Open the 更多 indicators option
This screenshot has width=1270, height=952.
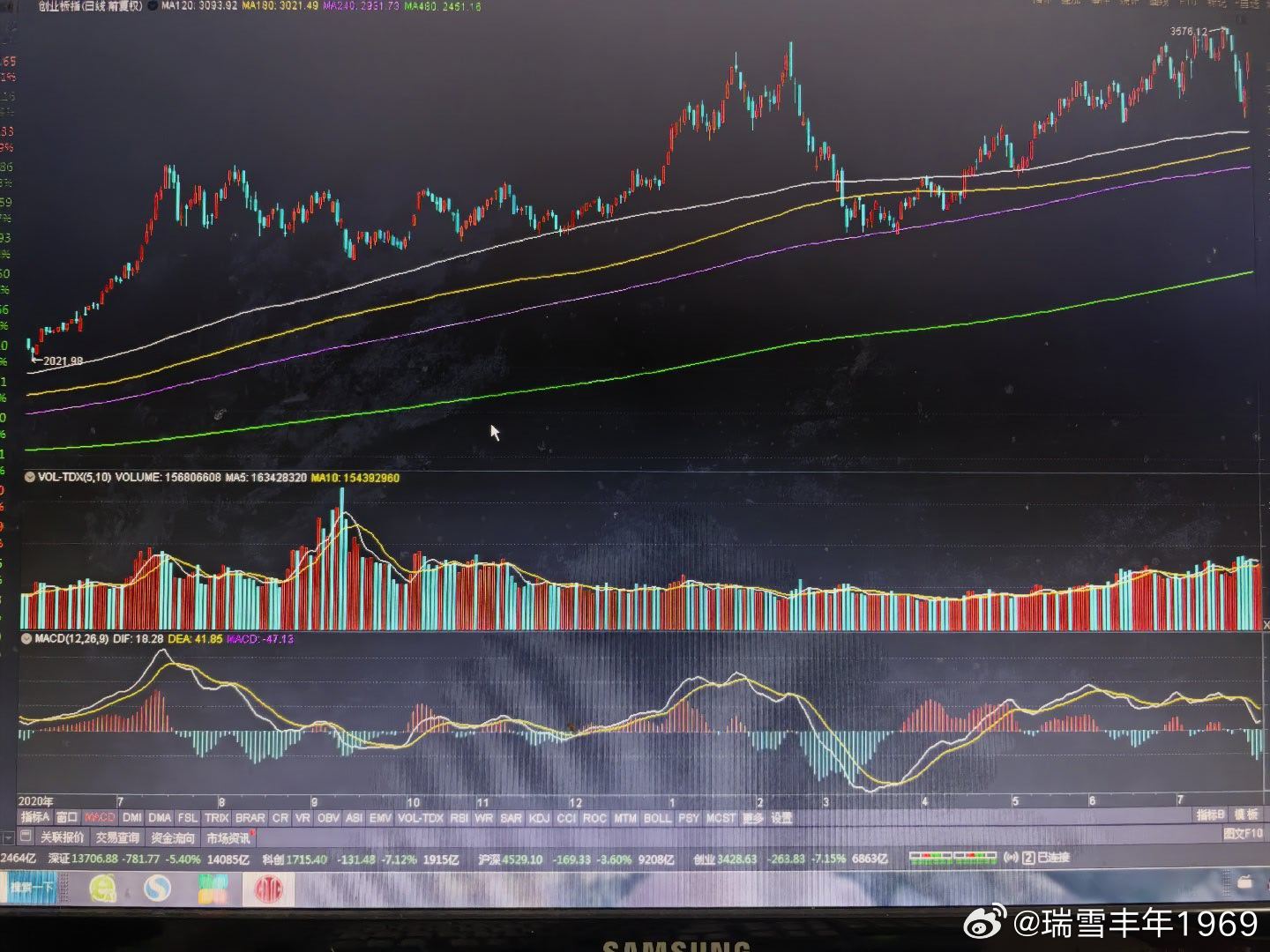753,817
